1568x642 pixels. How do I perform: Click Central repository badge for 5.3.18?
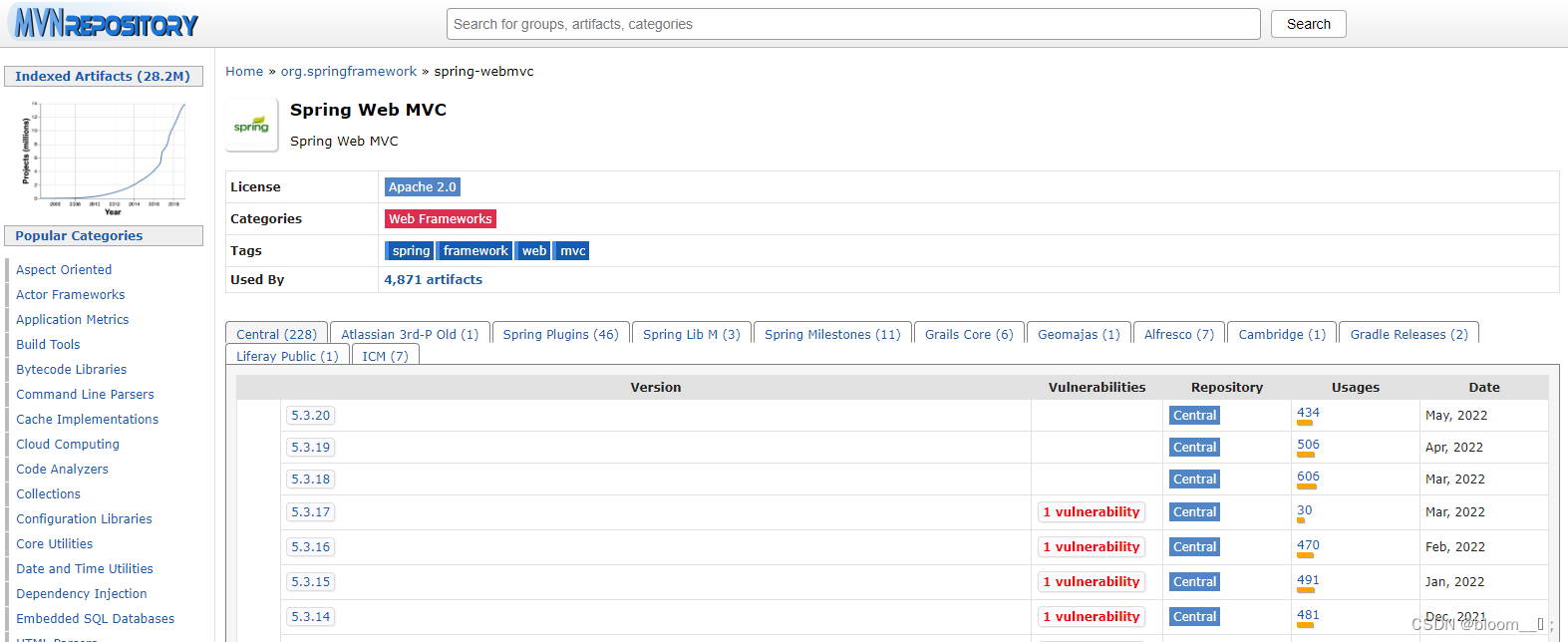pos(1194,480)
